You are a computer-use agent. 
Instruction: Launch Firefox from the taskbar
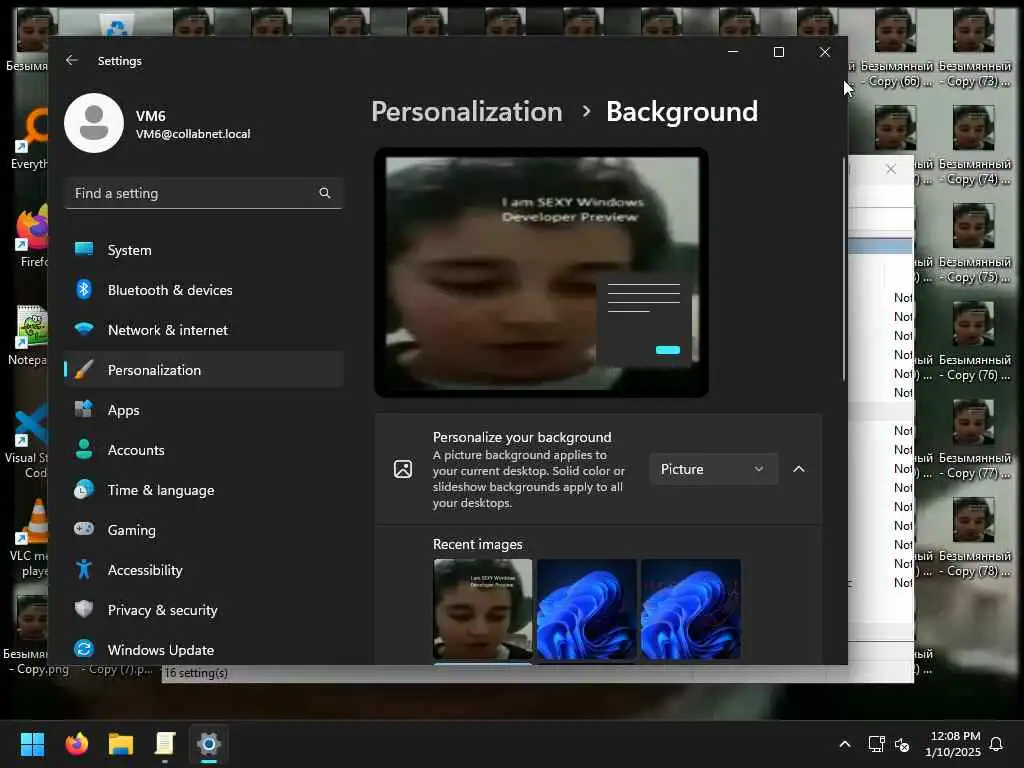[x=77, y=744]
